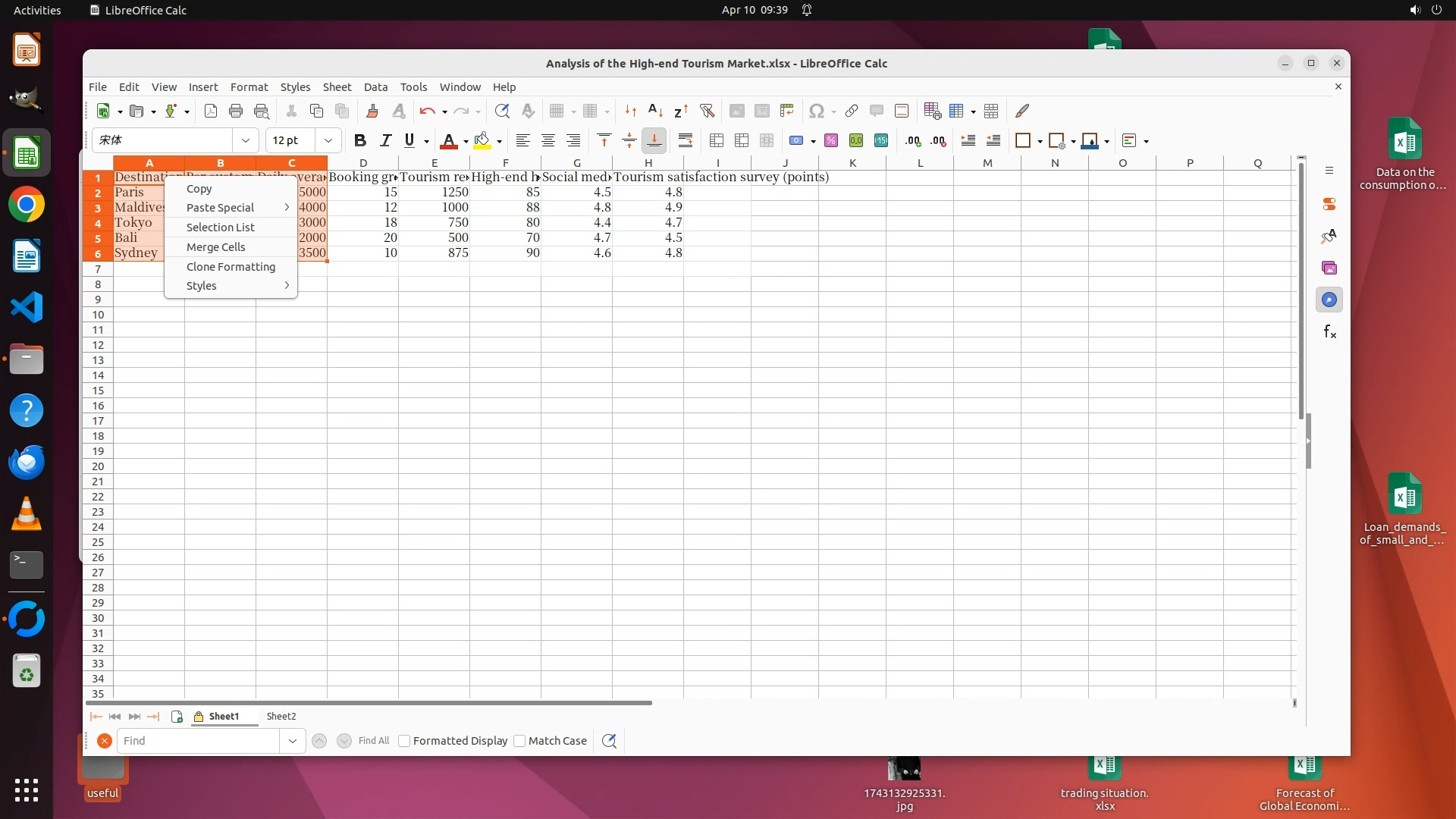The height and width of the screenshot is (819, 1456).
Task: Click inside the Find text field
Action: (x=197, y=741)
